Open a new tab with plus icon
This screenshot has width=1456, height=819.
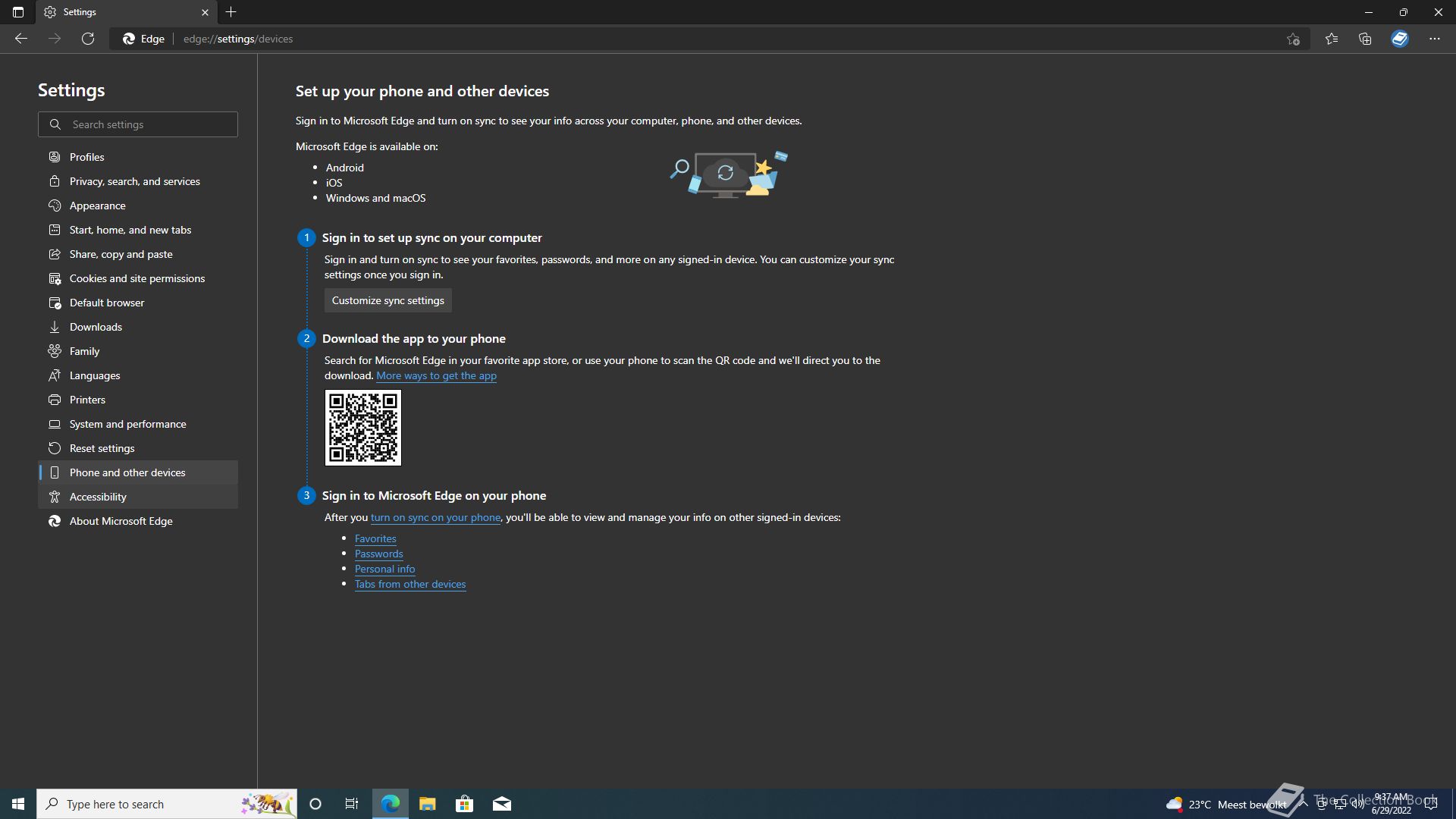[x=231, y=12]
